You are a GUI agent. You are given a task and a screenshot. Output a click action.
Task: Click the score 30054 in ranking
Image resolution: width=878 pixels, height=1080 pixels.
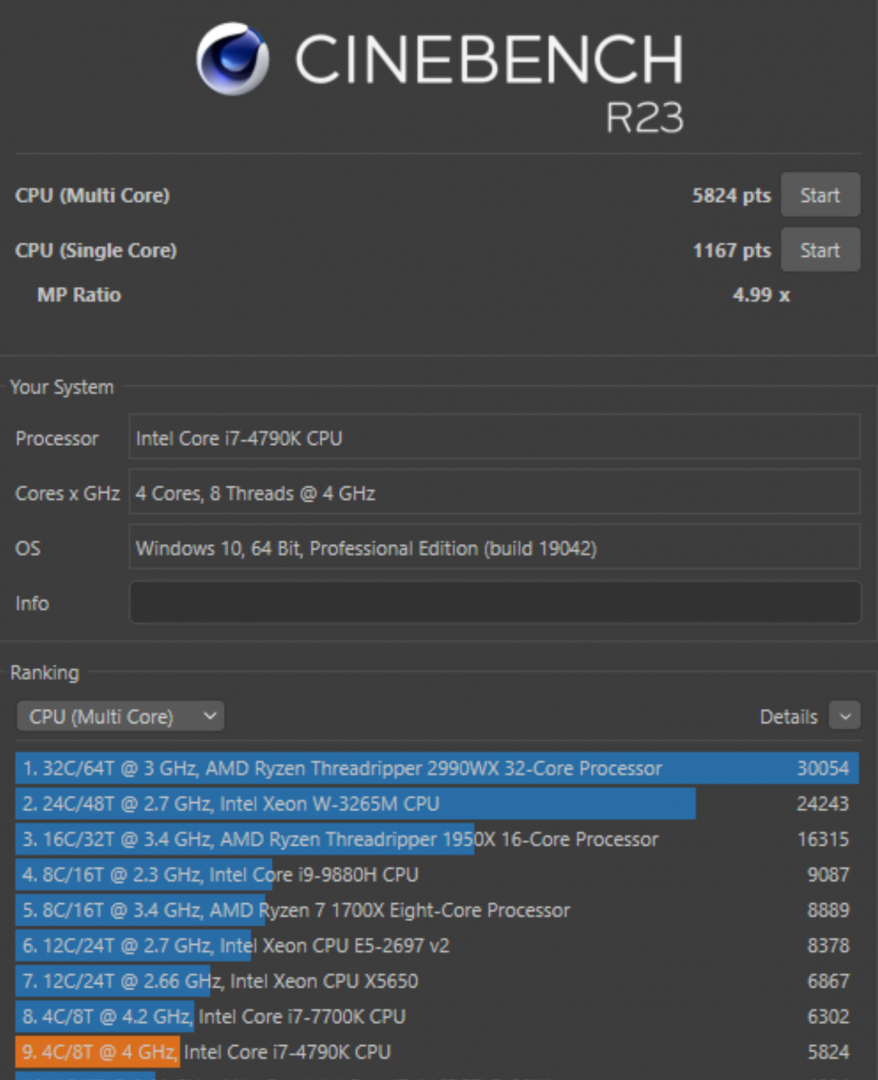[x=823, y=768]
